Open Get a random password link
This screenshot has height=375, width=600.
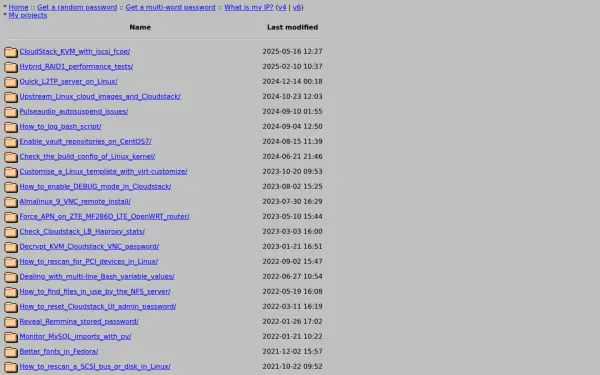coord(77,7)
